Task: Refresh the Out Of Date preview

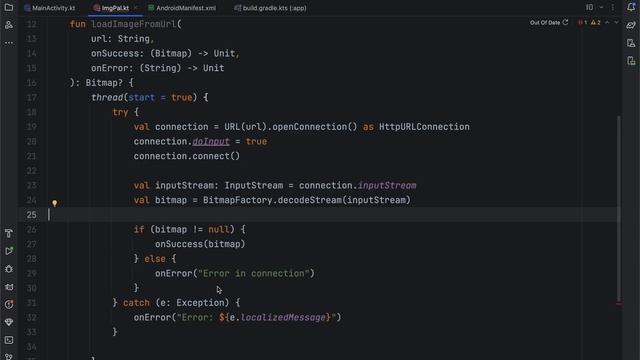Action: point(565,22)
